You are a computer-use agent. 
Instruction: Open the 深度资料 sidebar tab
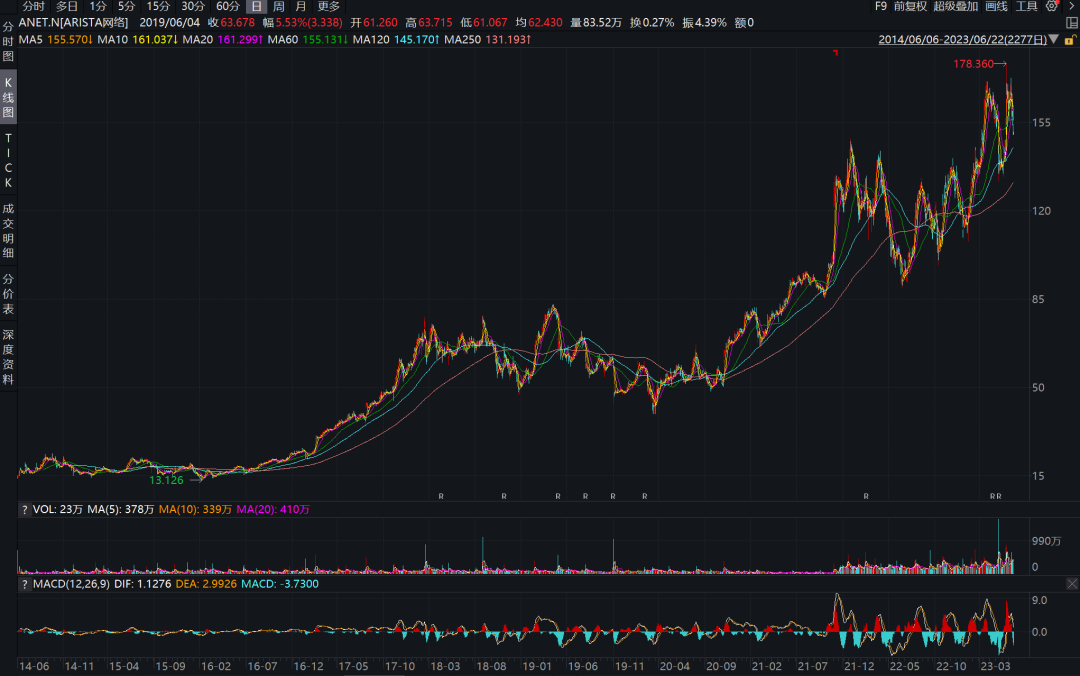point(8,357)
